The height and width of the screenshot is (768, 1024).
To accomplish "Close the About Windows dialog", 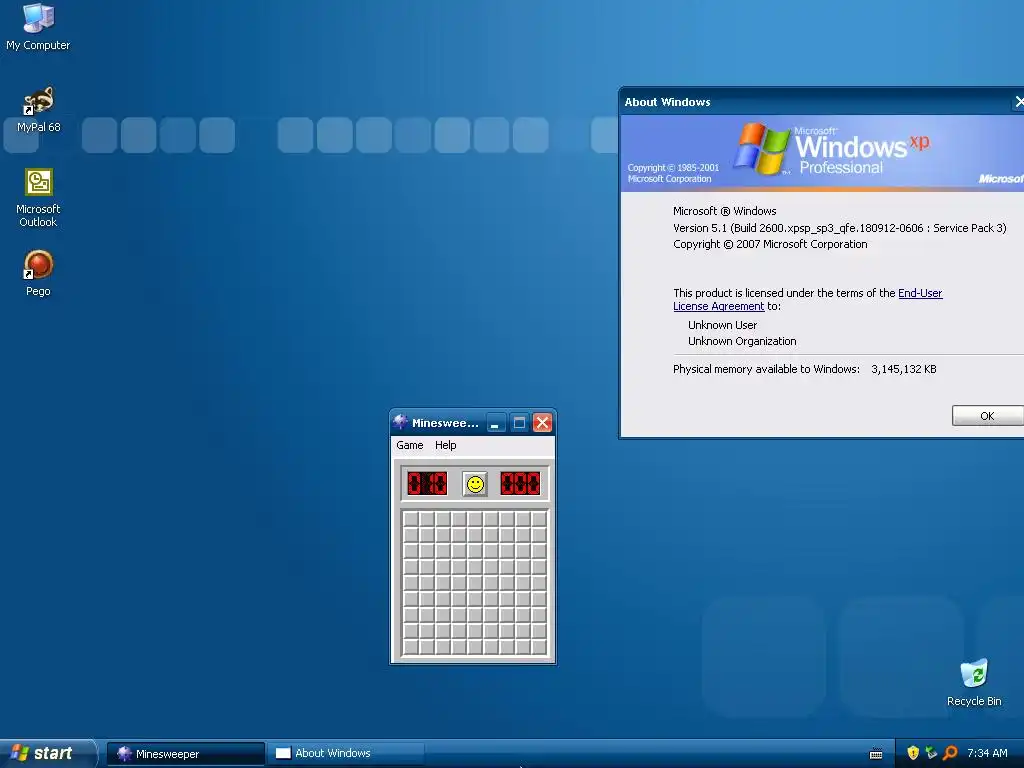I will pos(1019,102).
